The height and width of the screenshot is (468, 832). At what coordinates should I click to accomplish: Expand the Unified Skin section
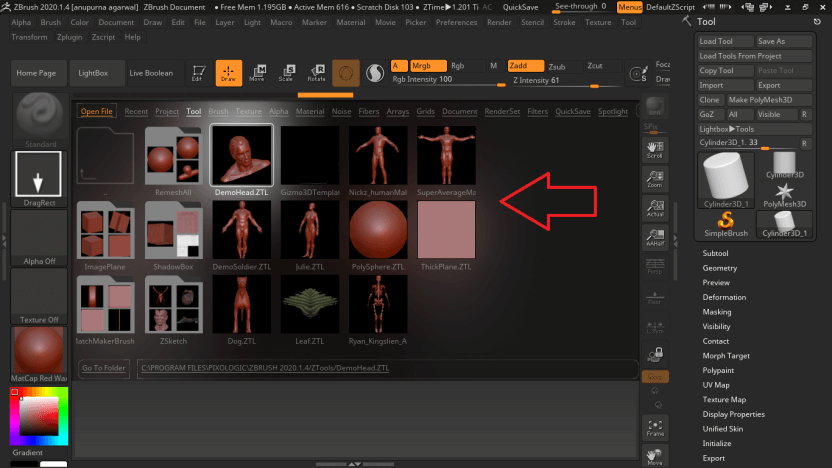click(723, 429)
